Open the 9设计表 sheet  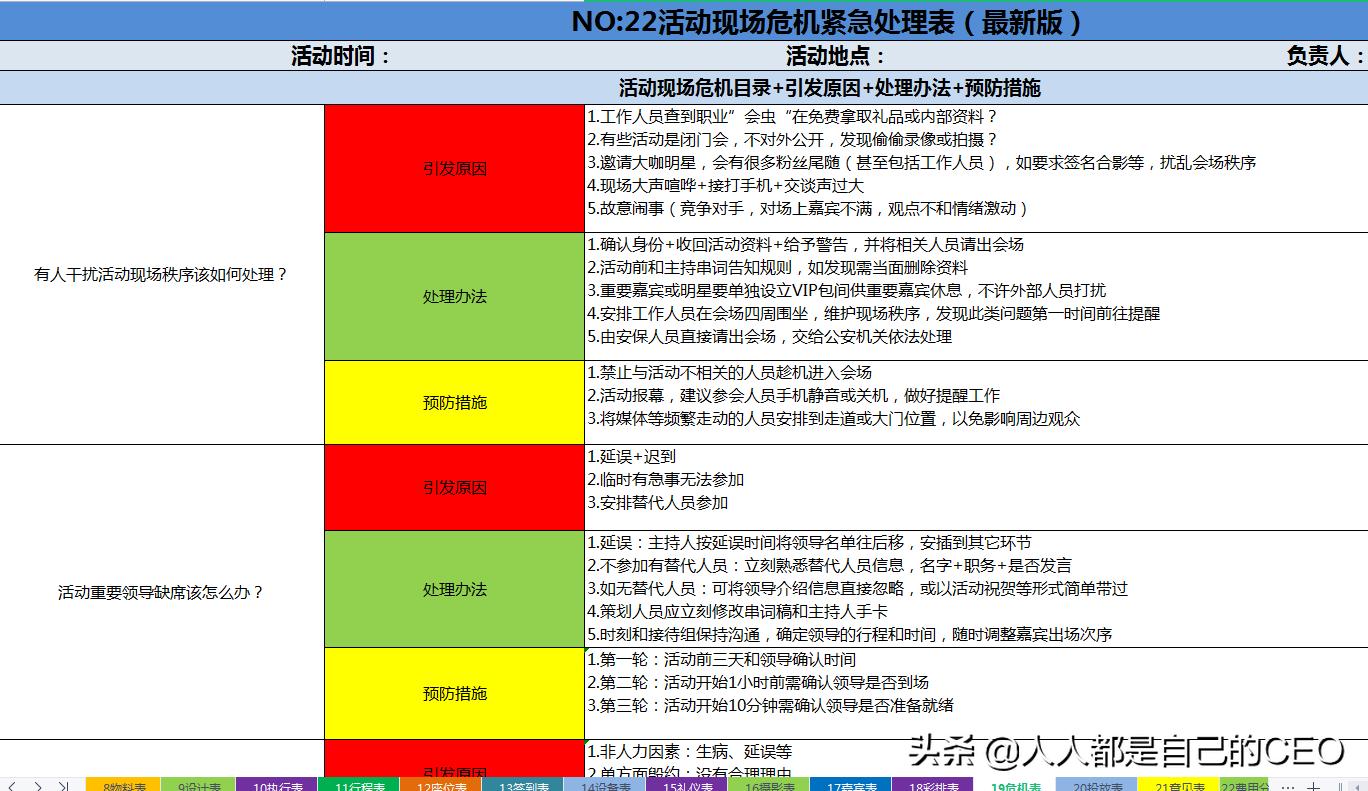[198, 787]
